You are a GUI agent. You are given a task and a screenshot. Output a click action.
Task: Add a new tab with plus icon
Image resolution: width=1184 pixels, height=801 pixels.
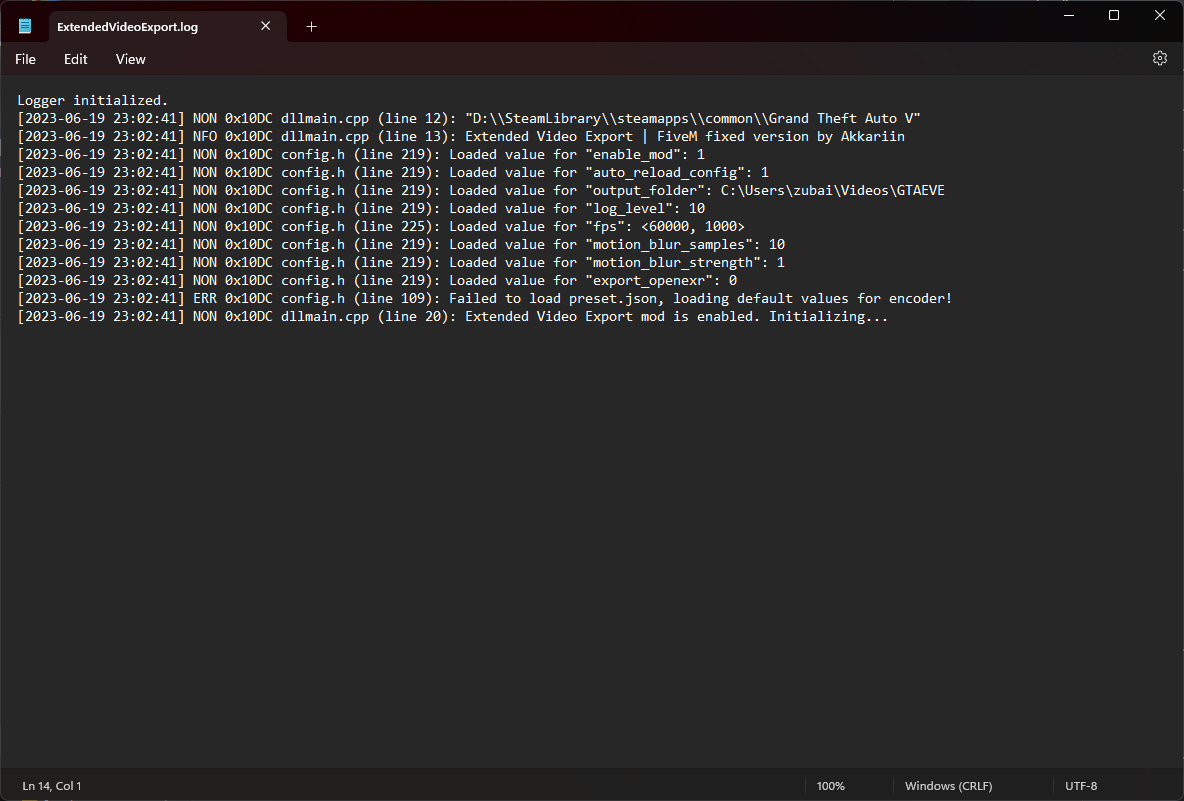311,26
